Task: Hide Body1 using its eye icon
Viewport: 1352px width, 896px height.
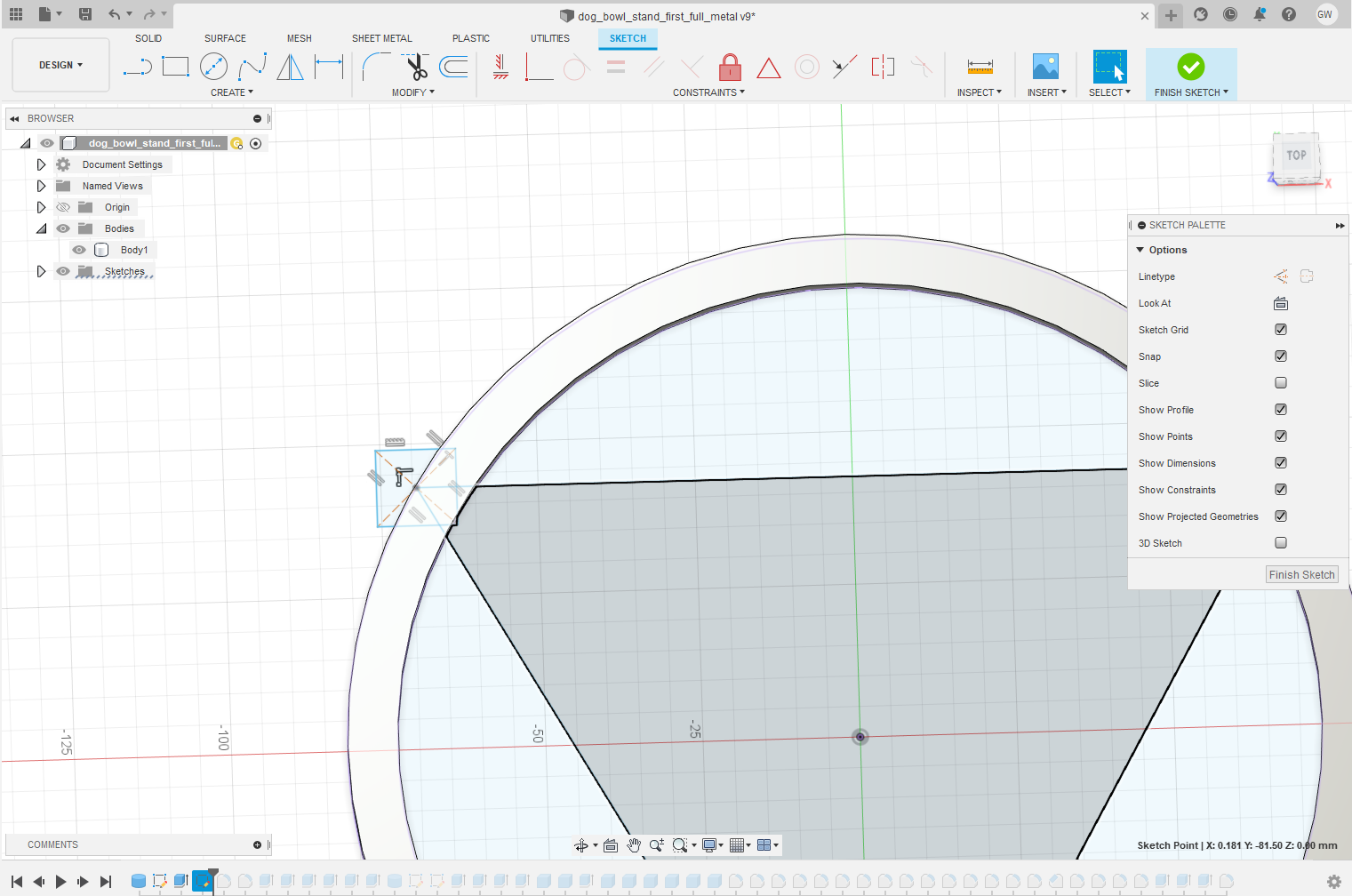Action: [x=79, y=250]
